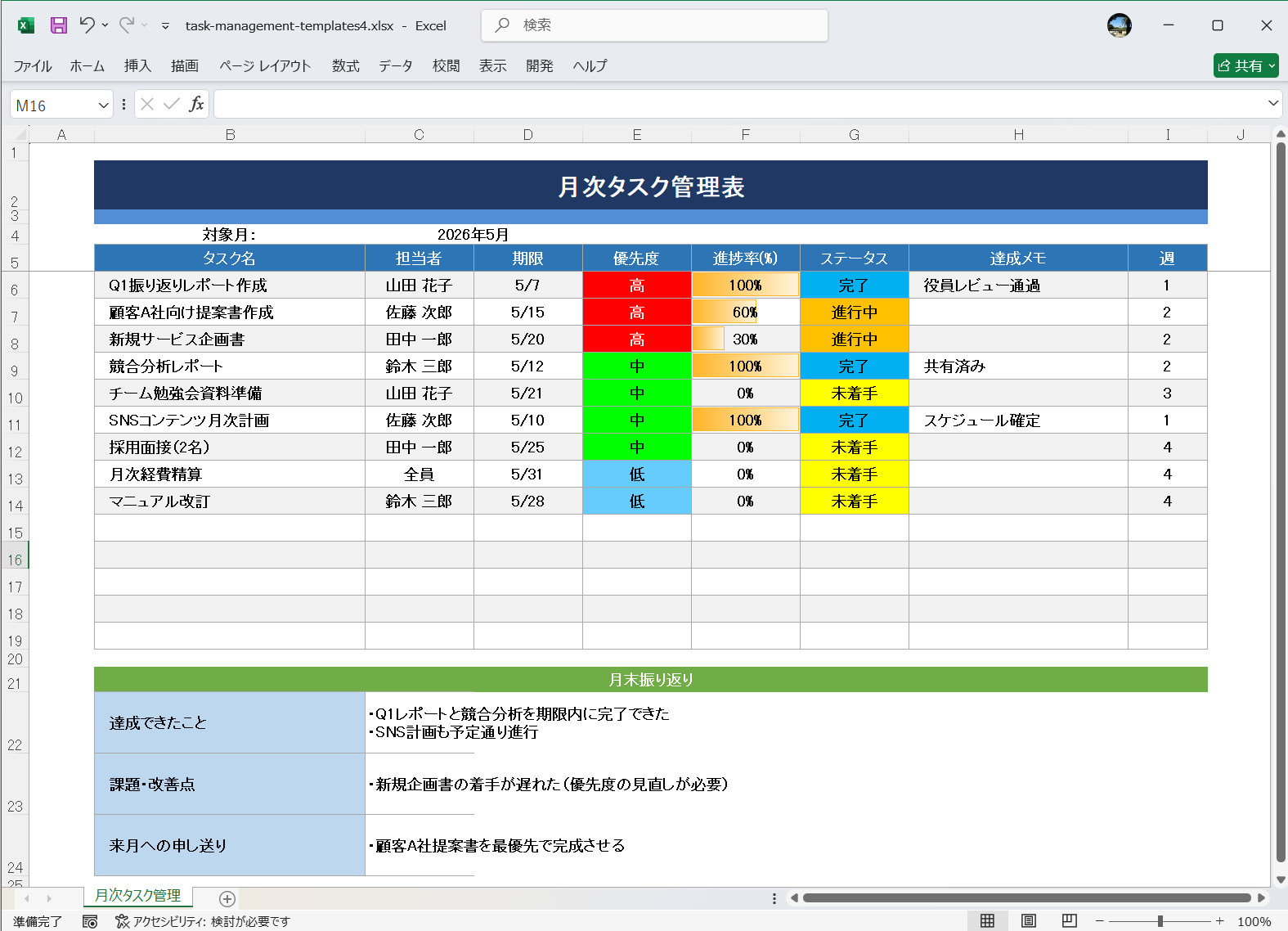Expand the formula bar with chevron

point(1273,103)
